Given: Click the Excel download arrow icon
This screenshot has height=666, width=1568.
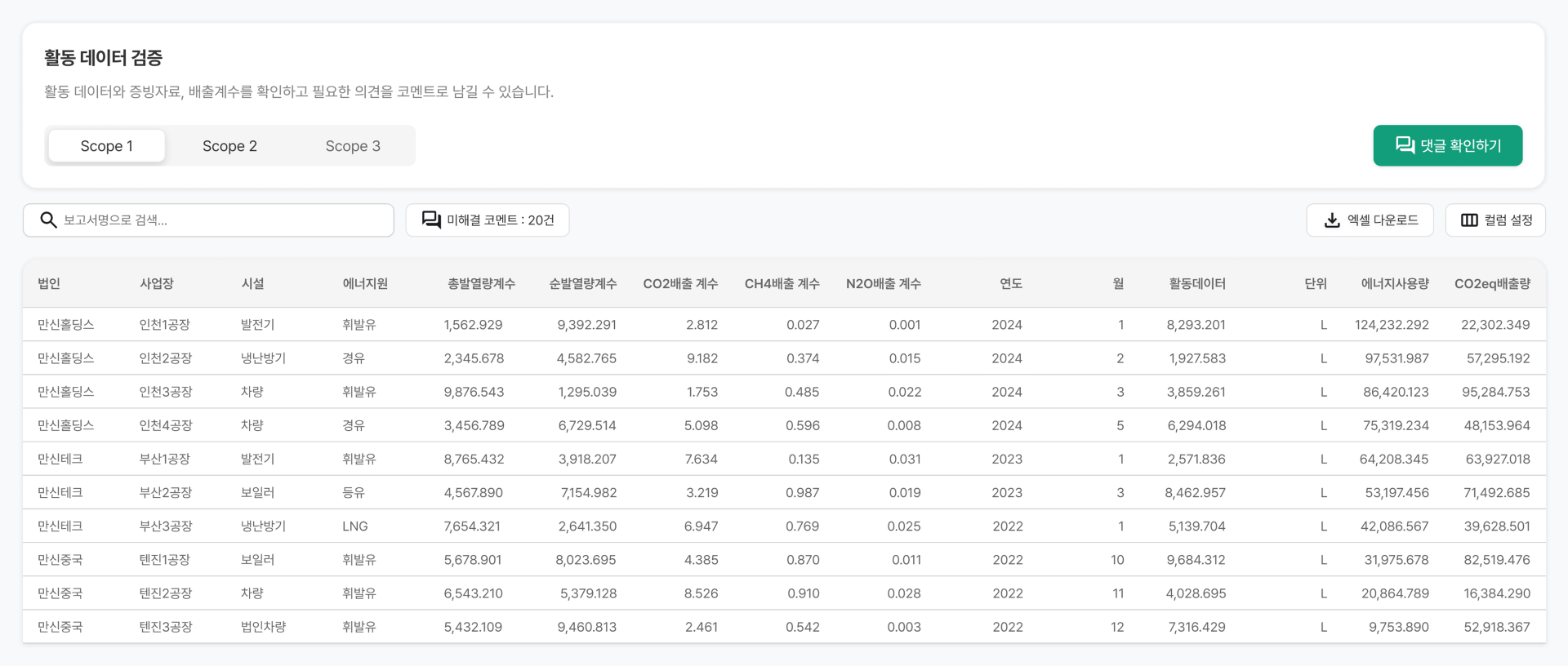Looking at the screenshot, I should pos(1332,220).
